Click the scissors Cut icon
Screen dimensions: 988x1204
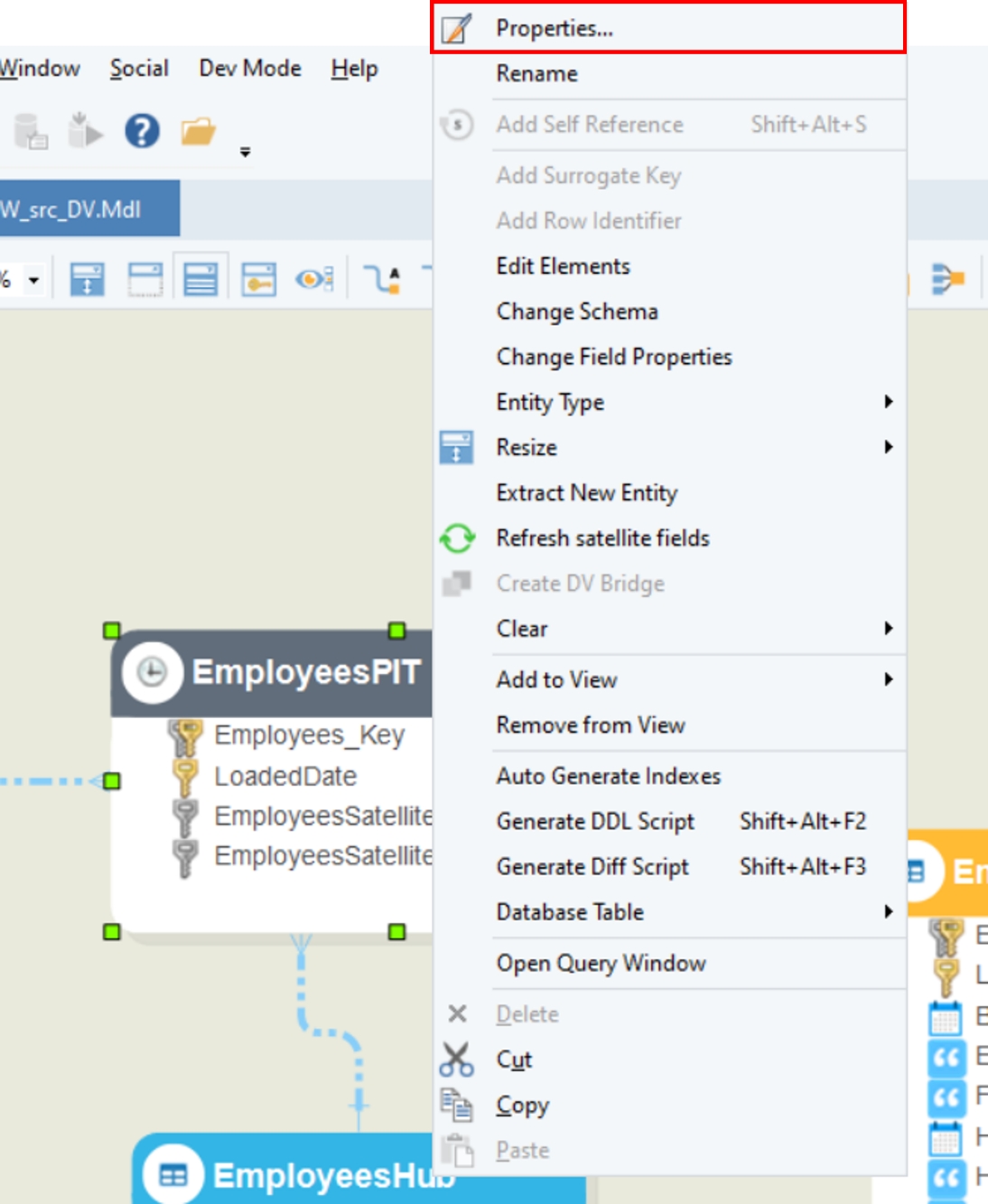pos(457,1059)
